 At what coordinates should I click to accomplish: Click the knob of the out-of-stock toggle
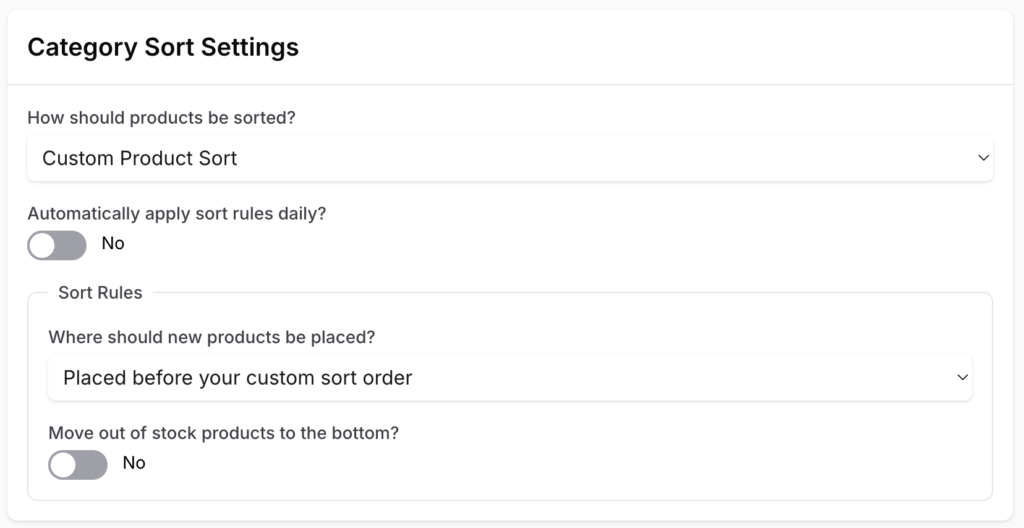63,464
